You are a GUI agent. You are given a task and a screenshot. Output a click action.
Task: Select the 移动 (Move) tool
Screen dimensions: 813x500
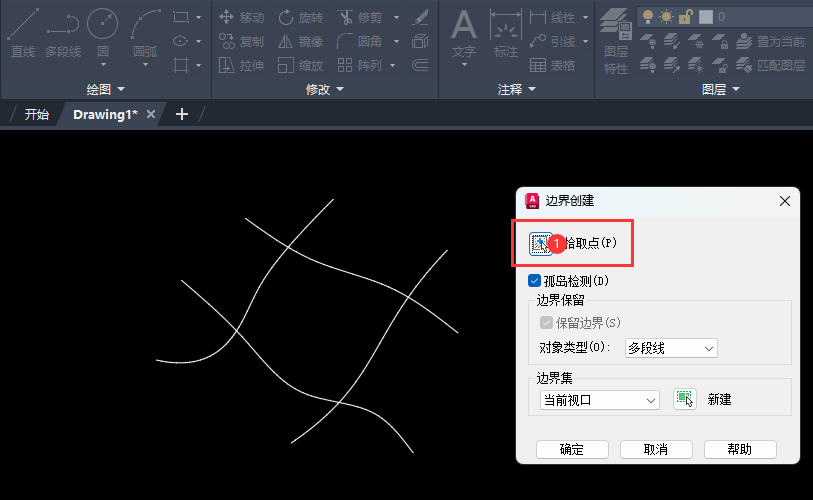coord(241,17)
